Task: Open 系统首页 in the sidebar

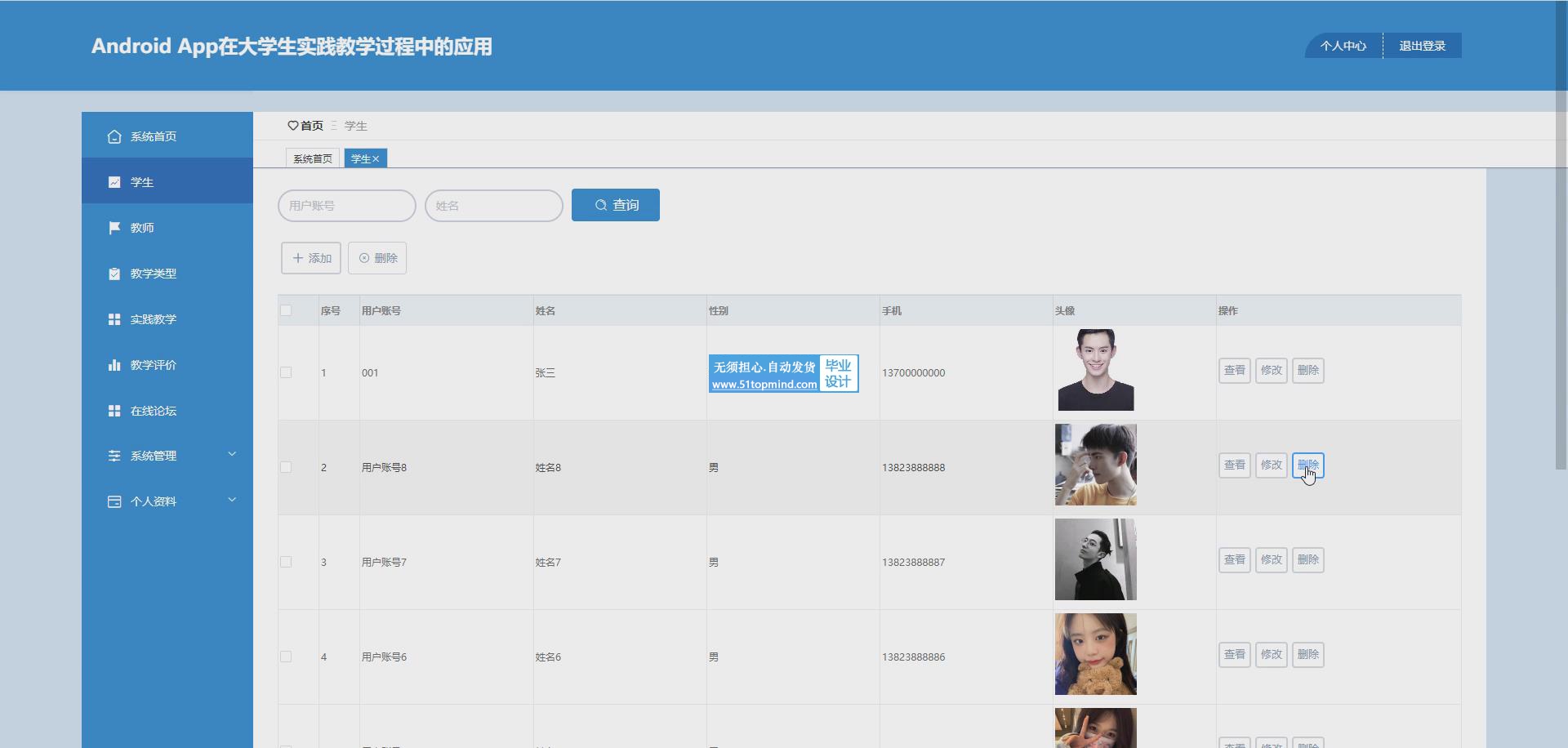Action: [x=167, y=136]
